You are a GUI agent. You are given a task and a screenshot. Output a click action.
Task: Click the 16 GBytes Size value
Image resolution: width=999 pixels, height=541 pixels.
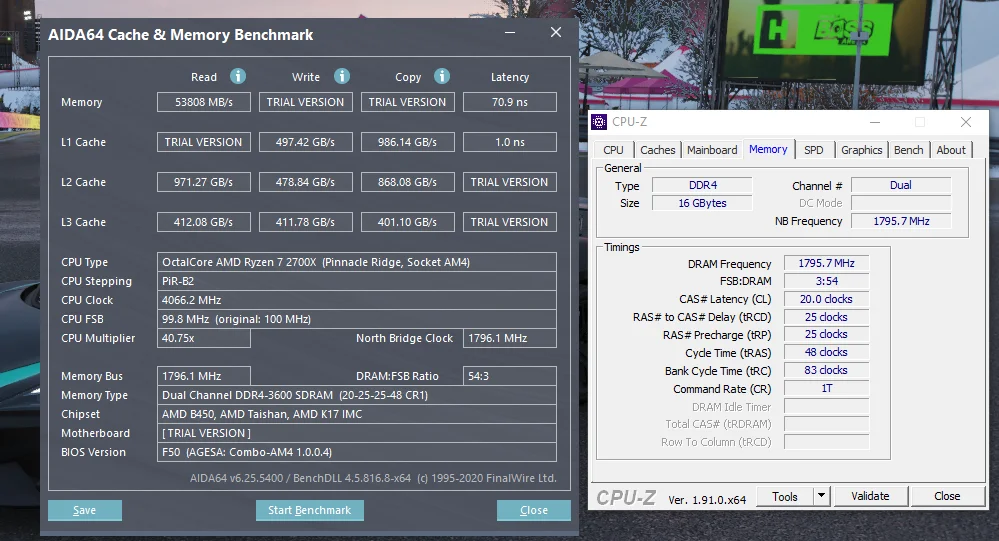tap(702, 203)
